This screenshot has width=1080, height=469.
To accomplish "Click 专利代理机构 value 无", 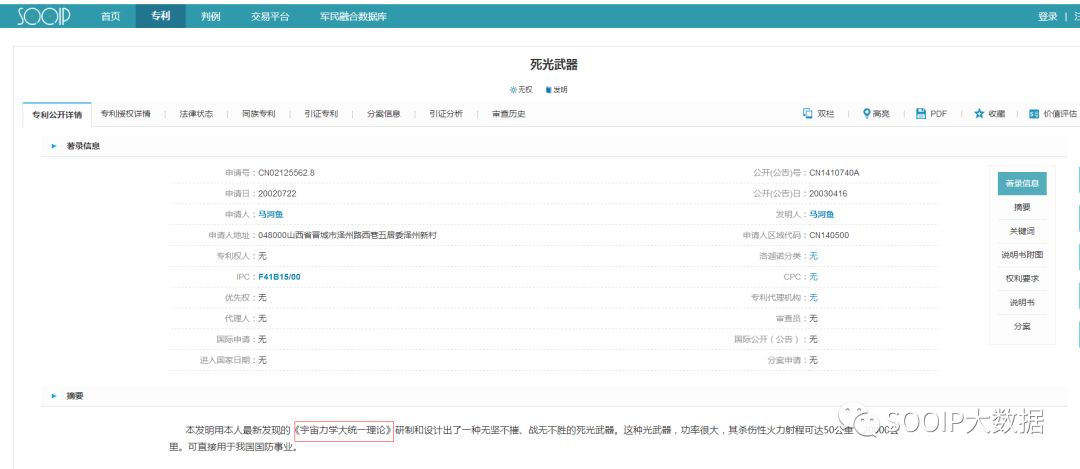I will (813, 298).
